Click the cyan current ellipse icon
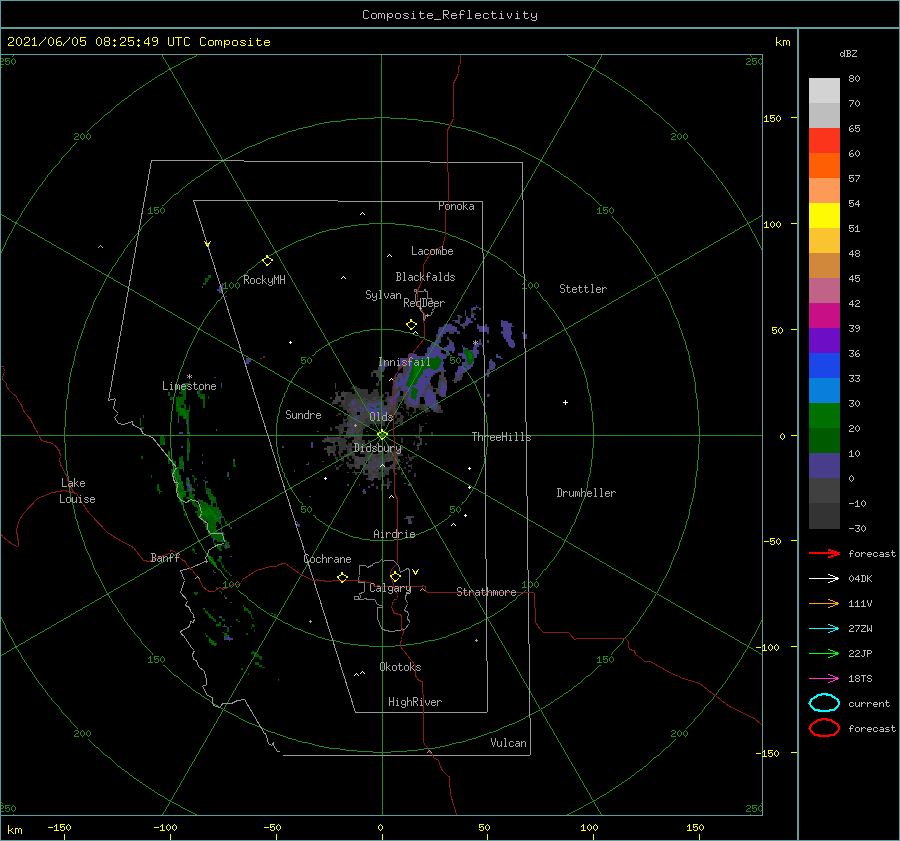The width and height of the screenshot is (900, 841). 824,703
